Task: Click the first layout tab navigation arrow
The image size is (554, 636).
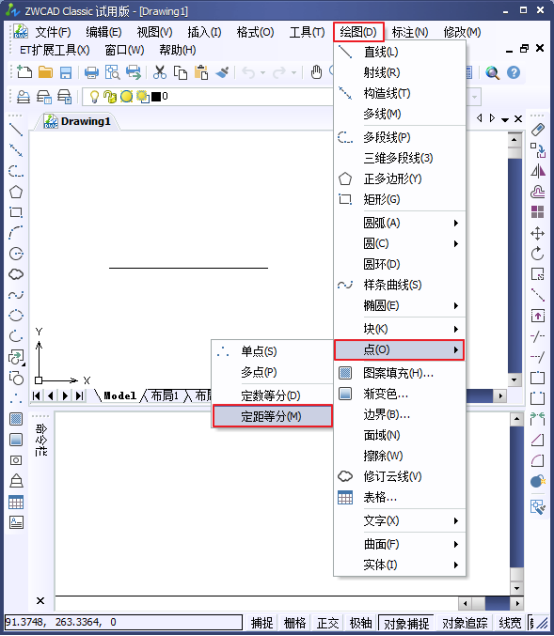Action: coord(37,395)
